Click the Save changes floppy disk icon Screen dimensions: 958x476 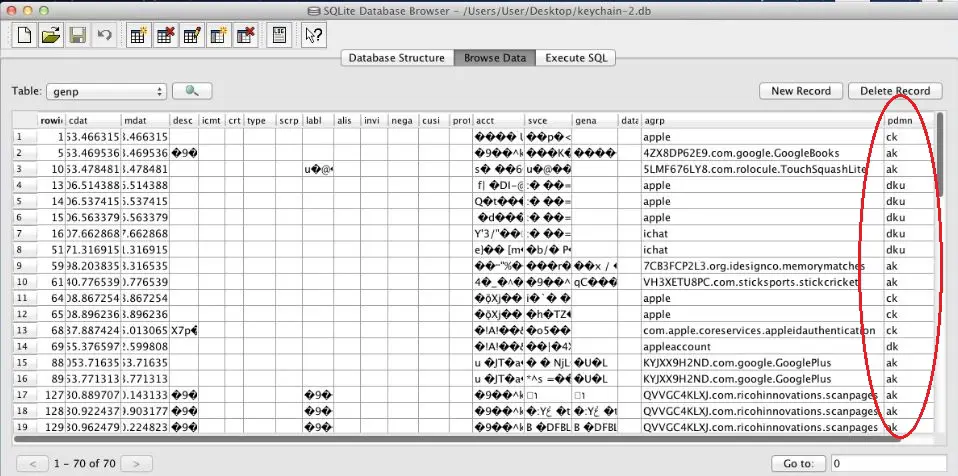(76, 36)
